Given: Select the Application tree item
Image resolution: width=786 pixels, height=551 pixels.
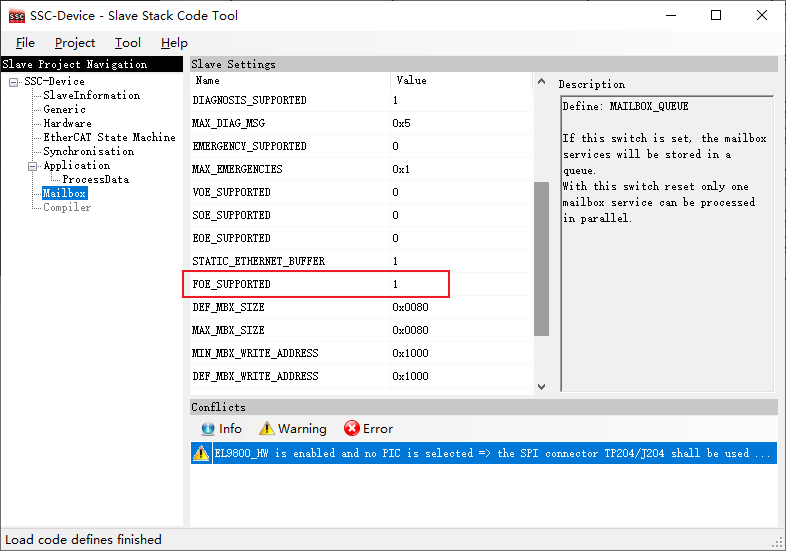Looking at the screenshot, I should 76,165.
